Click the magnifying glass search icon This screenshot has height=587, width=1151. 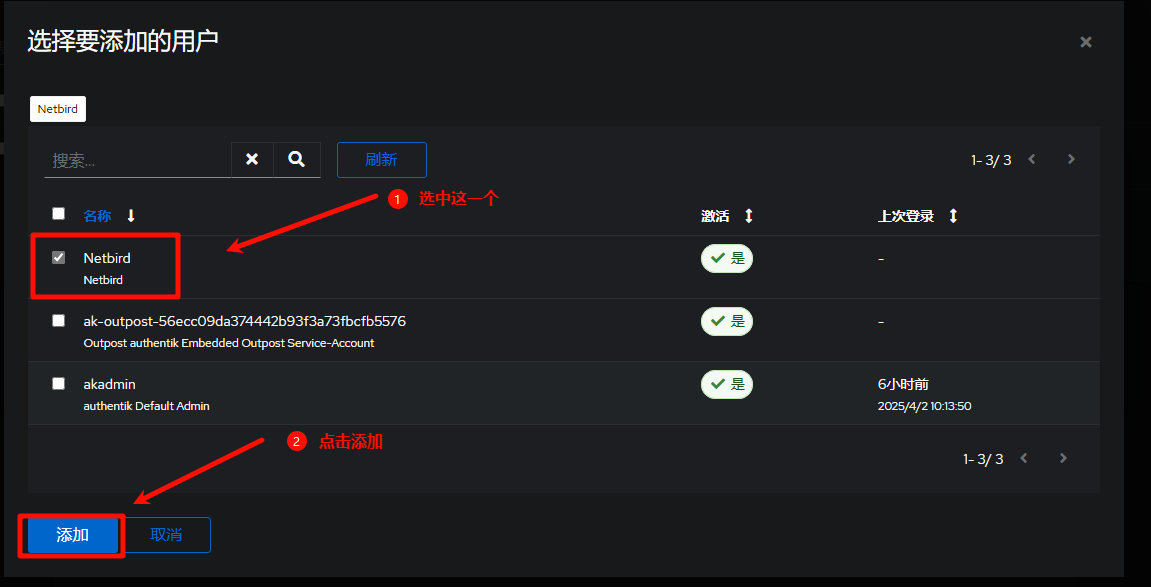point(296,160)
